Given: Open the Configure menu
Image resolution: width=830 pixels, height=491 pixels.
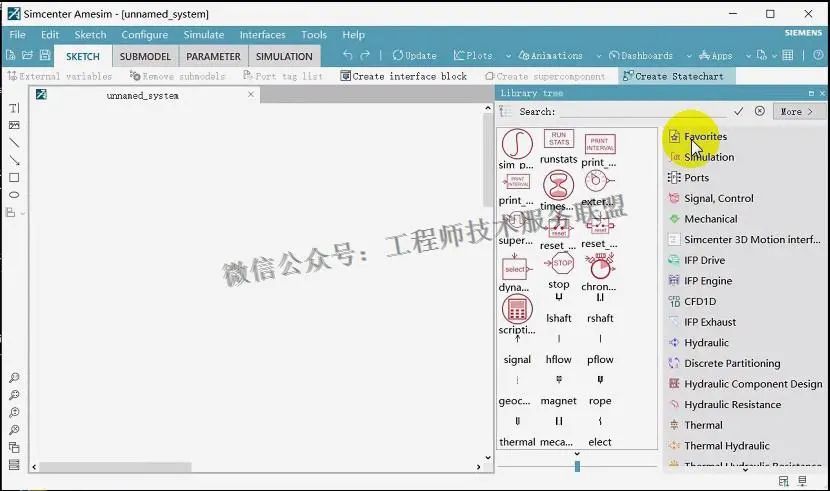Looking at the screenshot, I should (145, 35).
